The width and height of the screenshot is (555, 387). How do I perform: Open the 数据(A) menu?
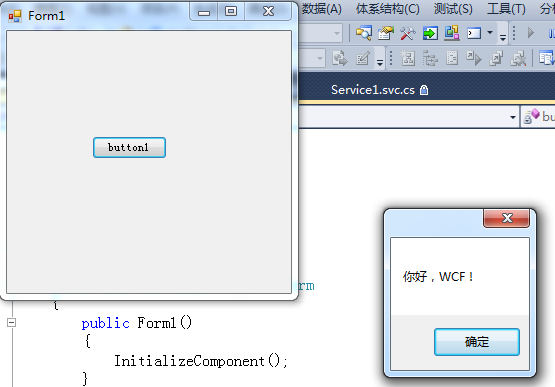point(321,9)
